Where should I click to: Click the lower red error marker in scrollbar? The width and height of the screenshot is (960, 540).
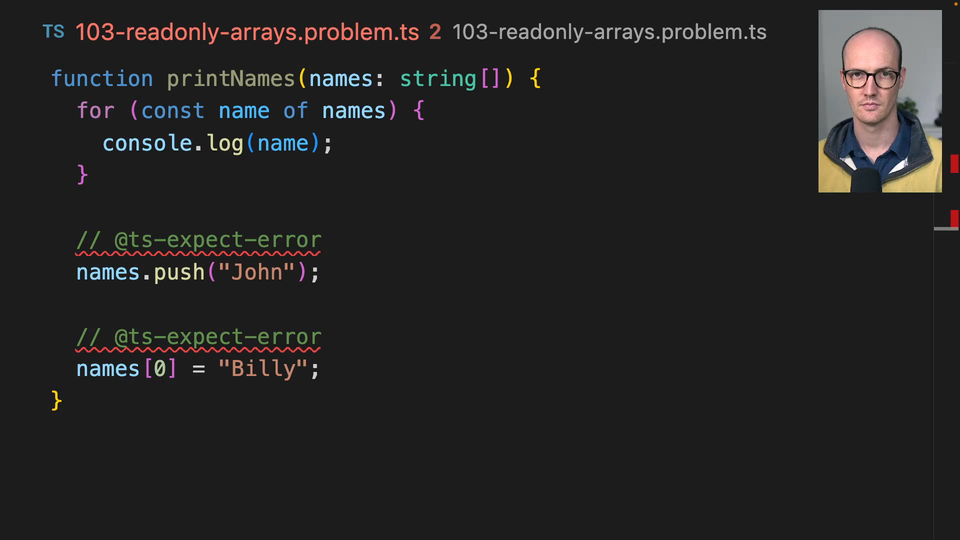pos(954,218)
